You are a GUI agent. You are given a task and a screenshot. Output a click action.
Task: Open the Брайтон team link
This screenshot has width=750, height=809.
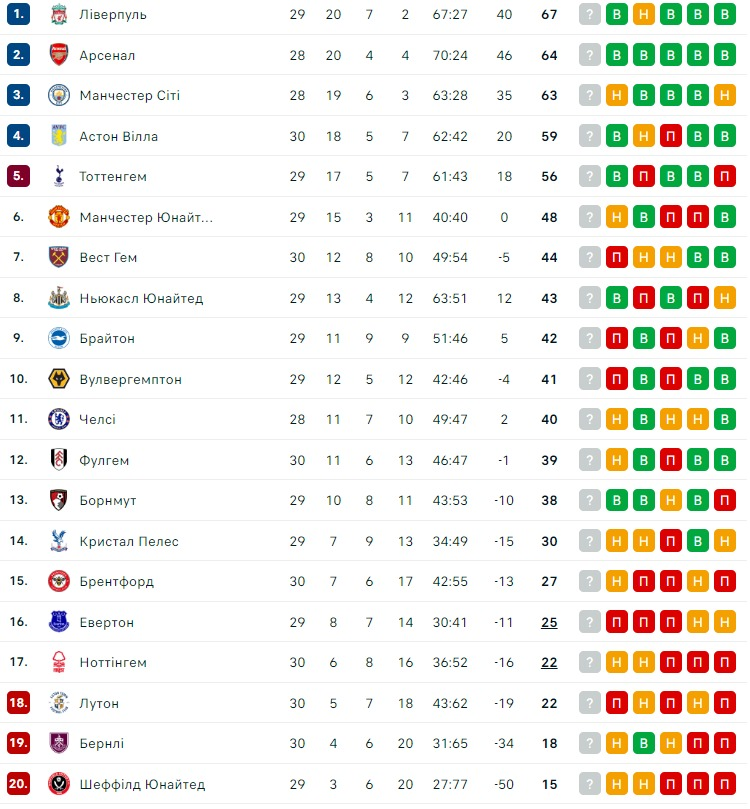(107, 339)
